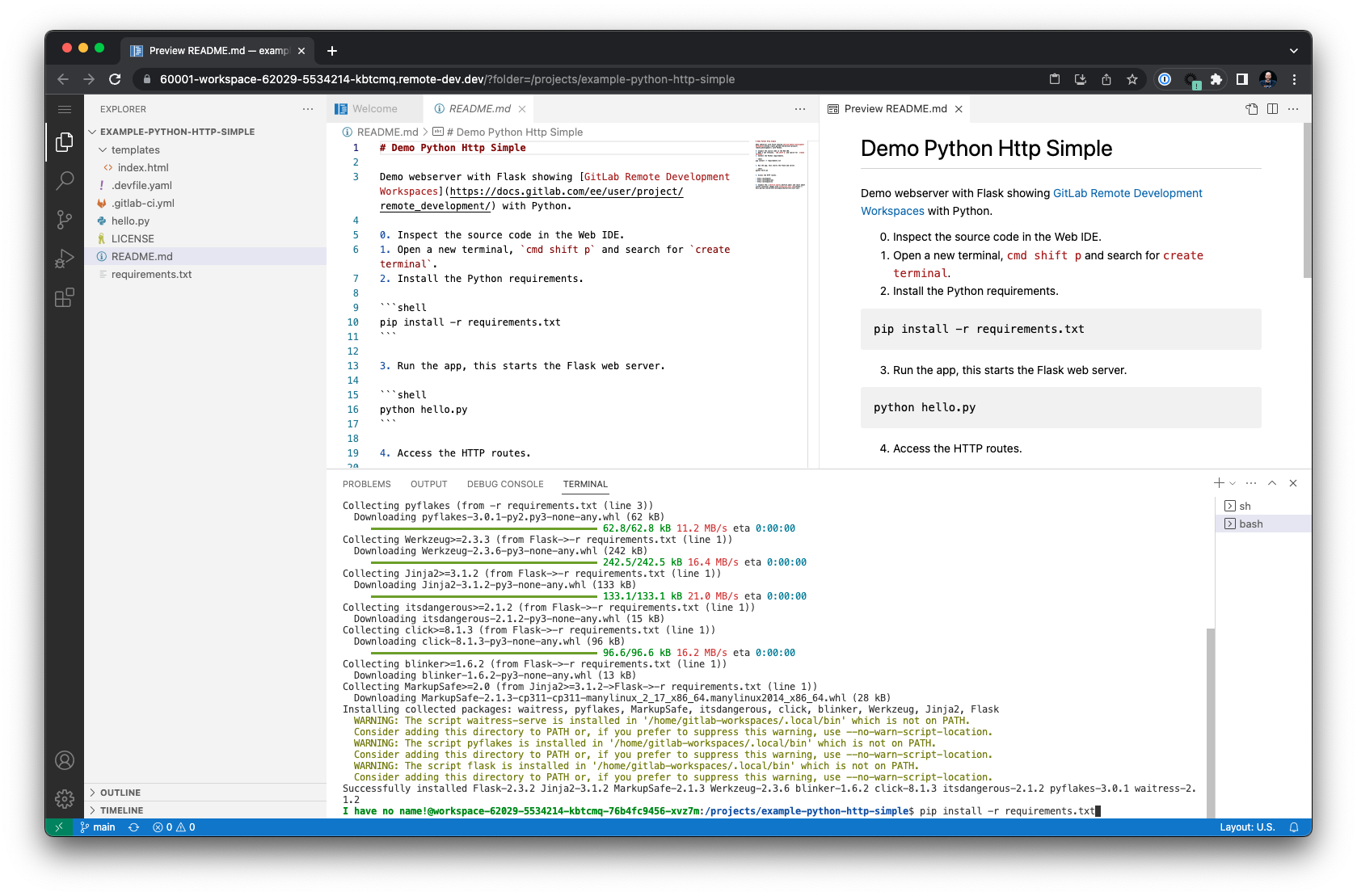Open the Search view

[65, 181]
